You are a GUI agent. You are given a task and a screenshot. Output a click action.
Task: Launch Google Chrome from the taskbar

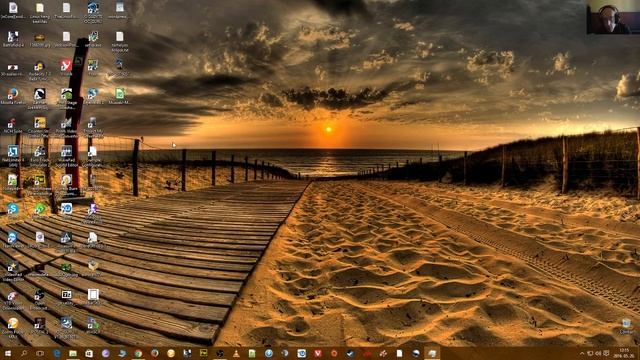[138, 353]
